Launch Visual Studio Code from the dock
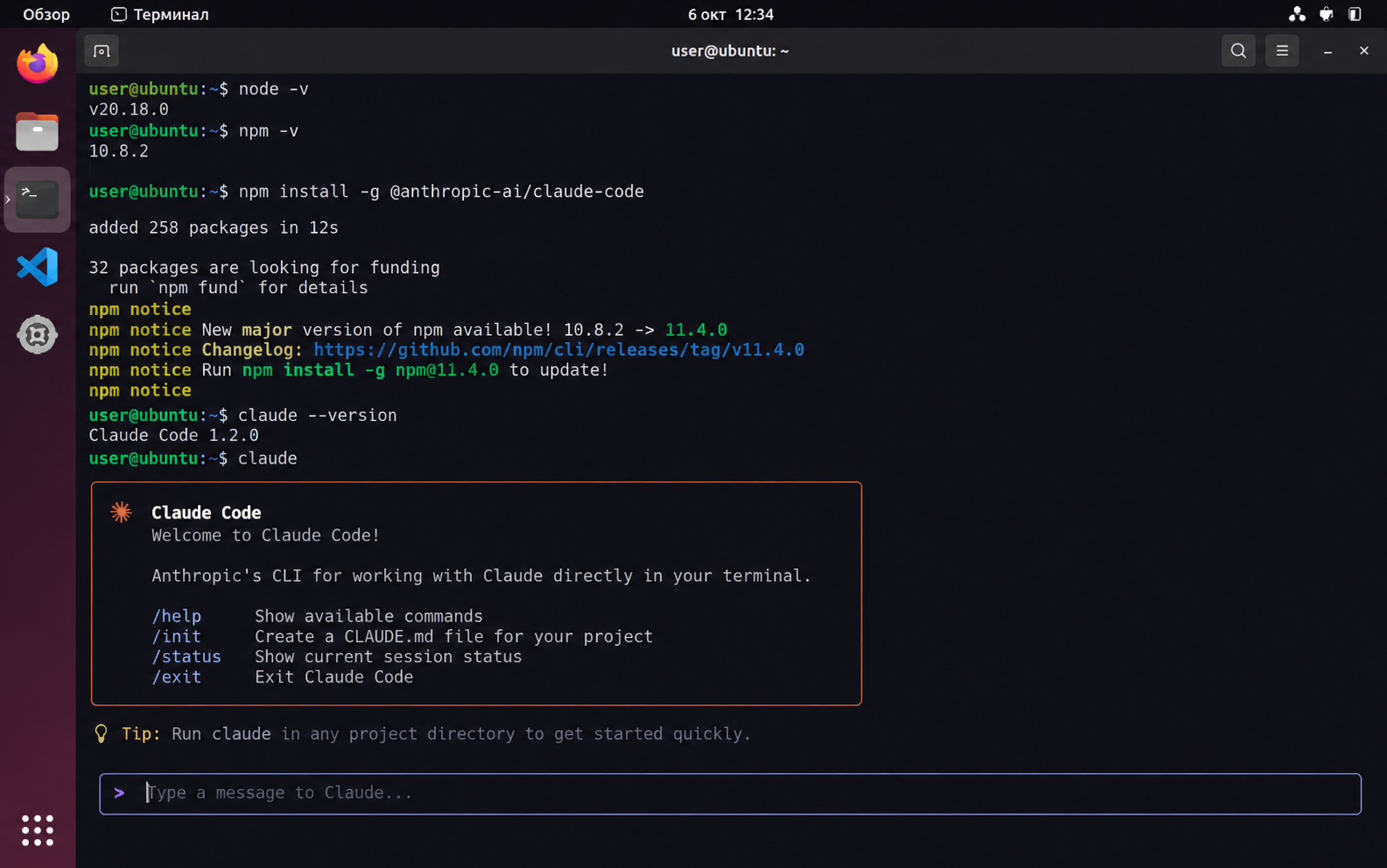1387x868 pixels. [37, 267]
